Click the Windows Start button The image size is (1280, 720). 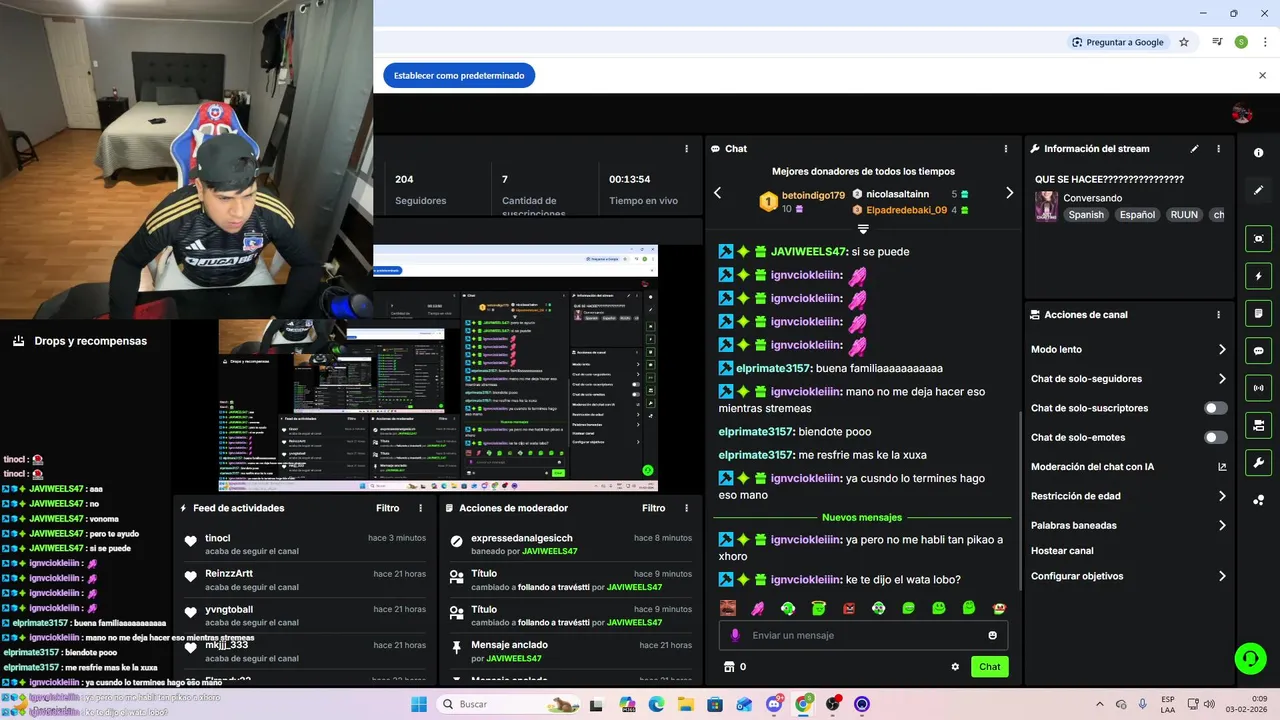click(418, 704)
